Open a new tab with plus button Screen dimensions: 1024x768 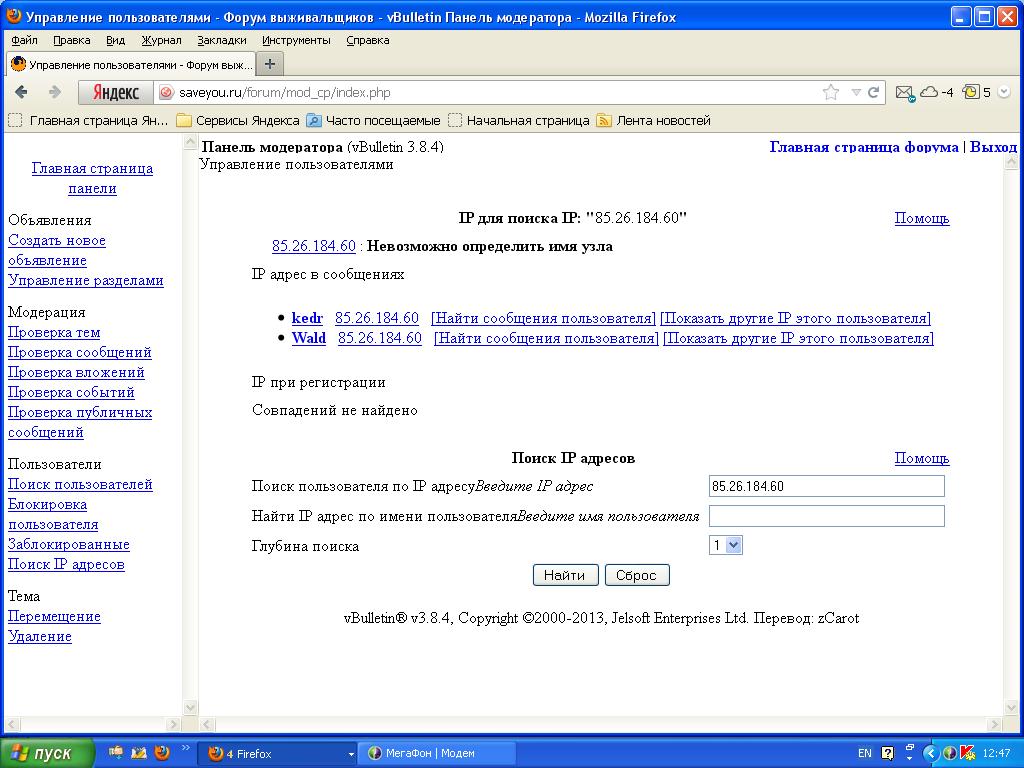(269, 64)
